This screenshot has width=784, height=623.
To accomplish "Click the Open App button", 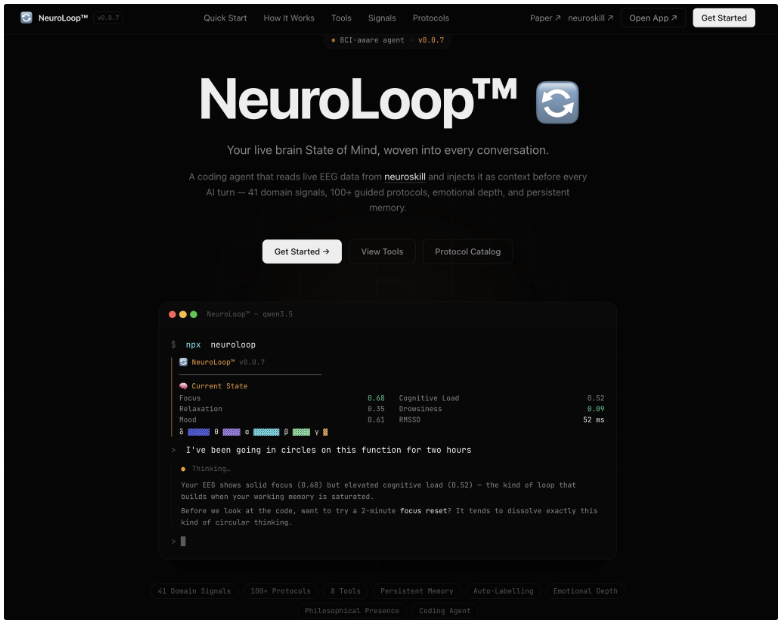I will point(653,18).
